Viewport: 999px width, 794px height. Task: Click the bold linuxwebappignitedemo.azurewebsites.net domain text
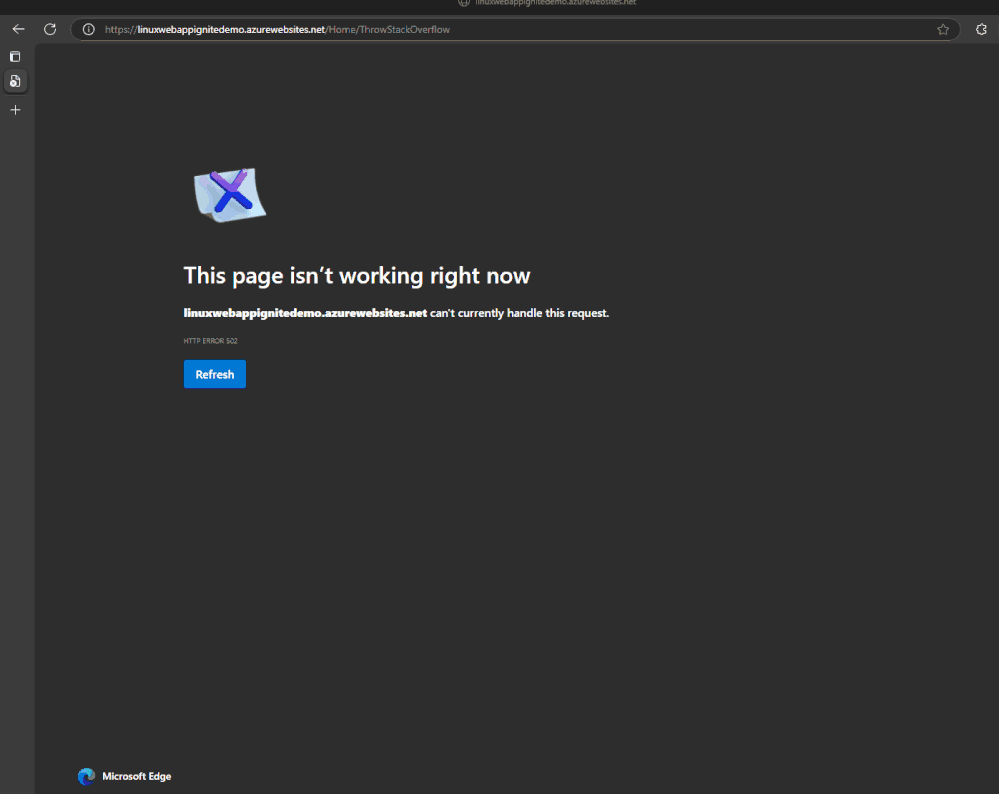coord(305,313)
